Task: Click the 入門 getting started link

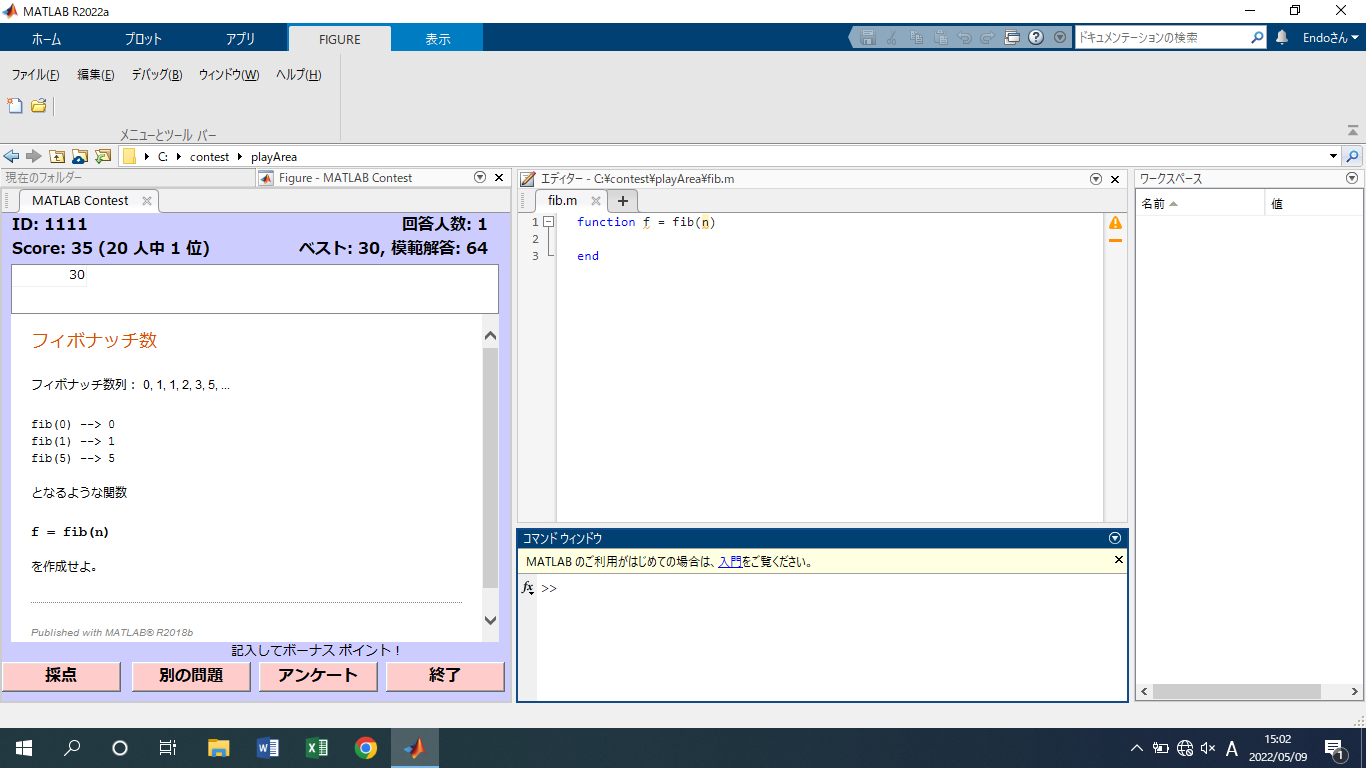Action: [x=730, y=562]
